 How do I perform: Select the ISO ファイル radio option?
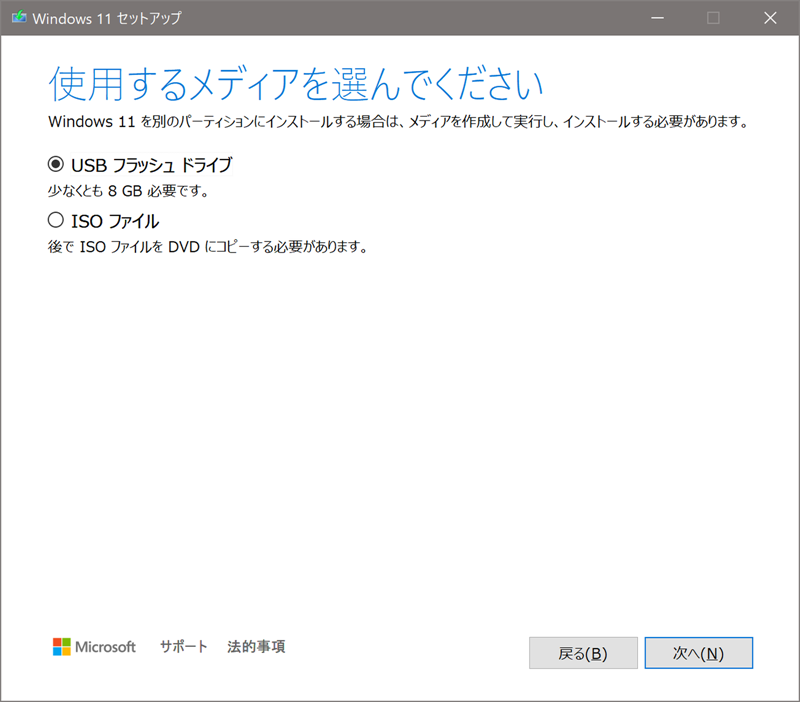56,220
